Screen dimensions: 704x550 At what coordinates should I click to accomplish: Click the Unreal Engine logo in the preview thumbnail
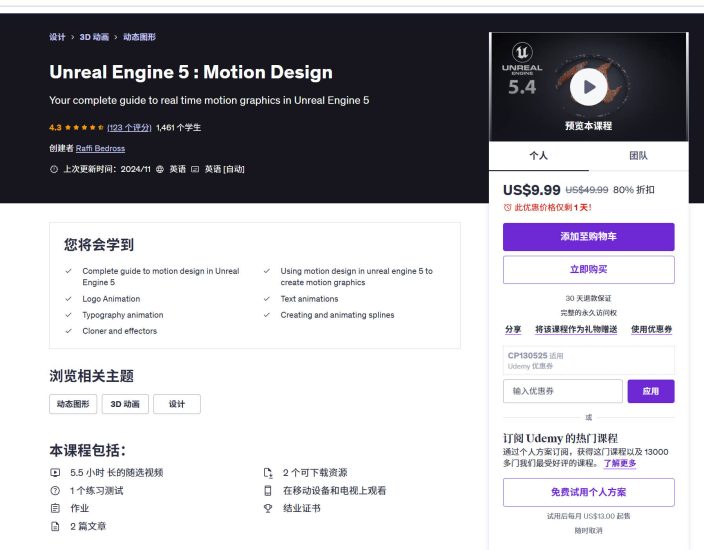[x=522, y=53]
